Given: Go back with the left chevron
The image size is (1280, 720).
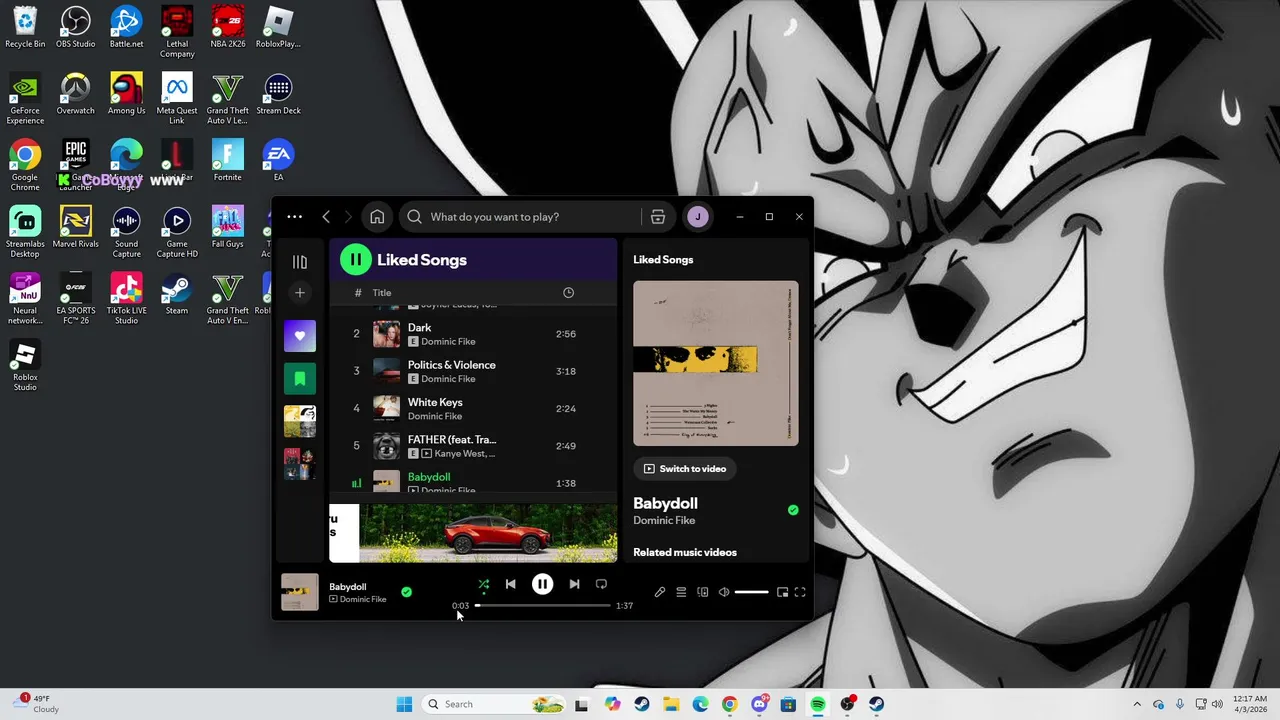Looking at the screenshot, I should click(x=326, y=217).
